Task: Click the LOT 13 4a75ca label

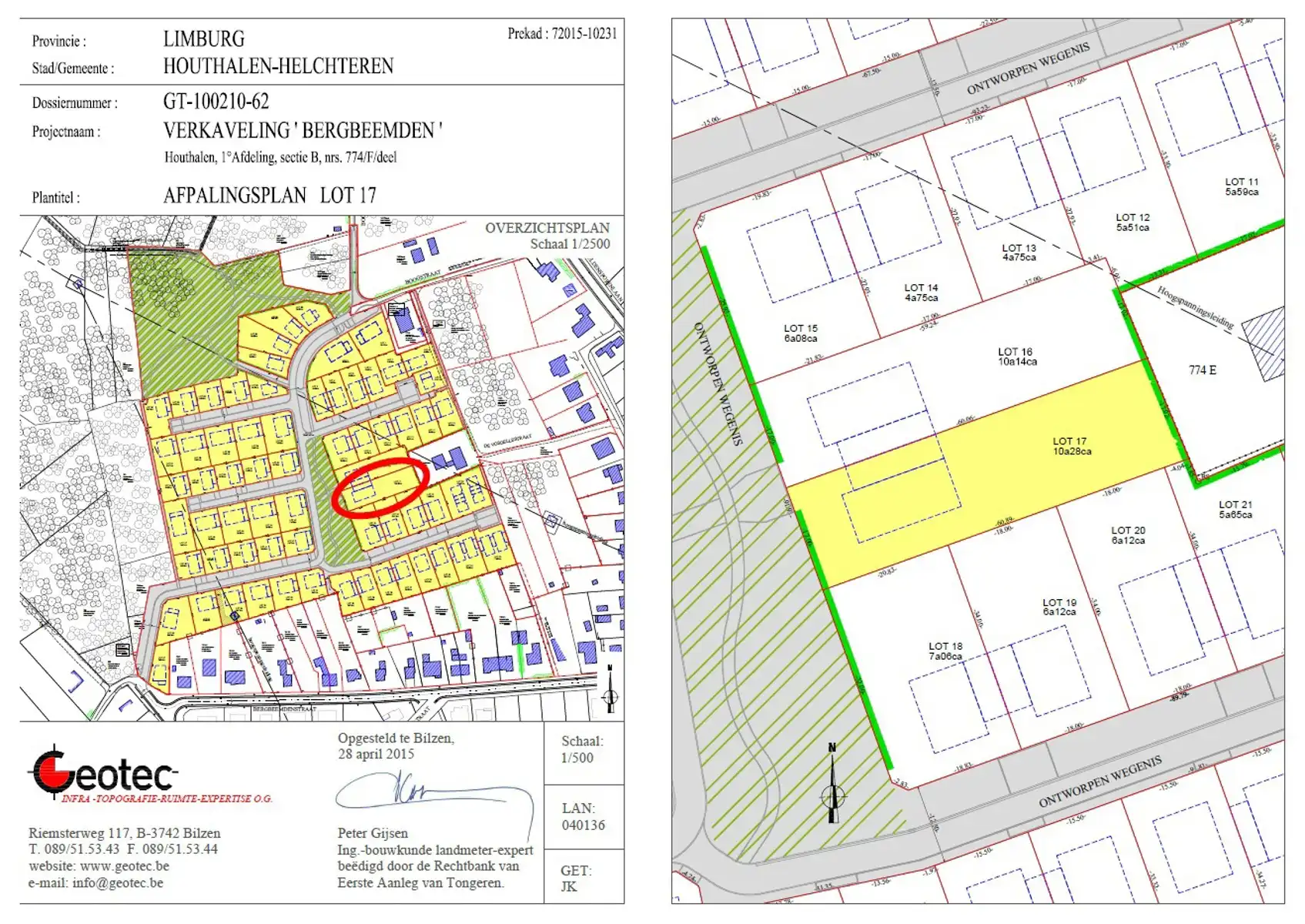Action: tap(1019, 253)
